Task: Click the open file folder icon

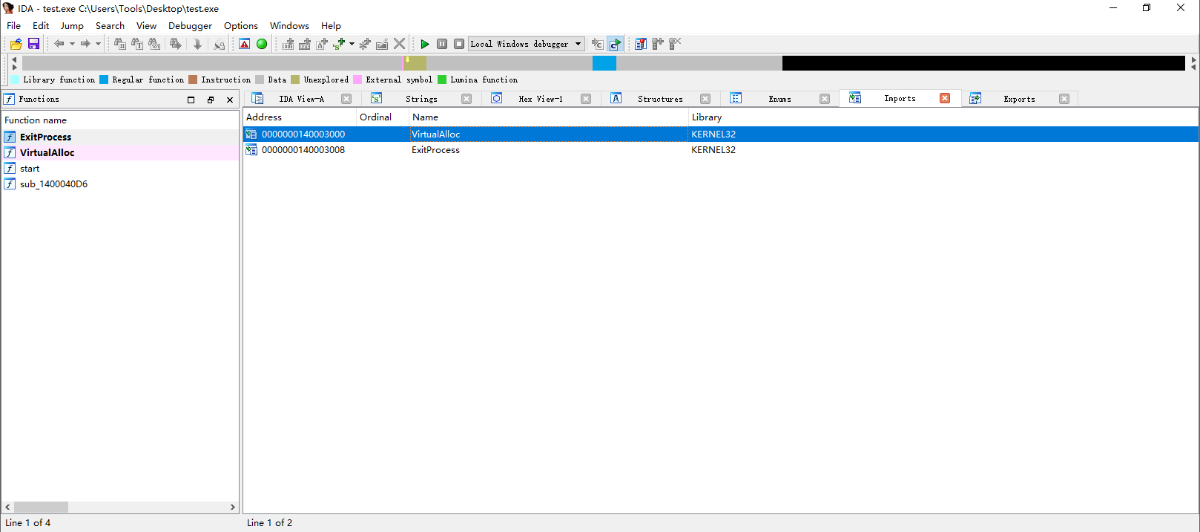Action: [x=16, y=44]
